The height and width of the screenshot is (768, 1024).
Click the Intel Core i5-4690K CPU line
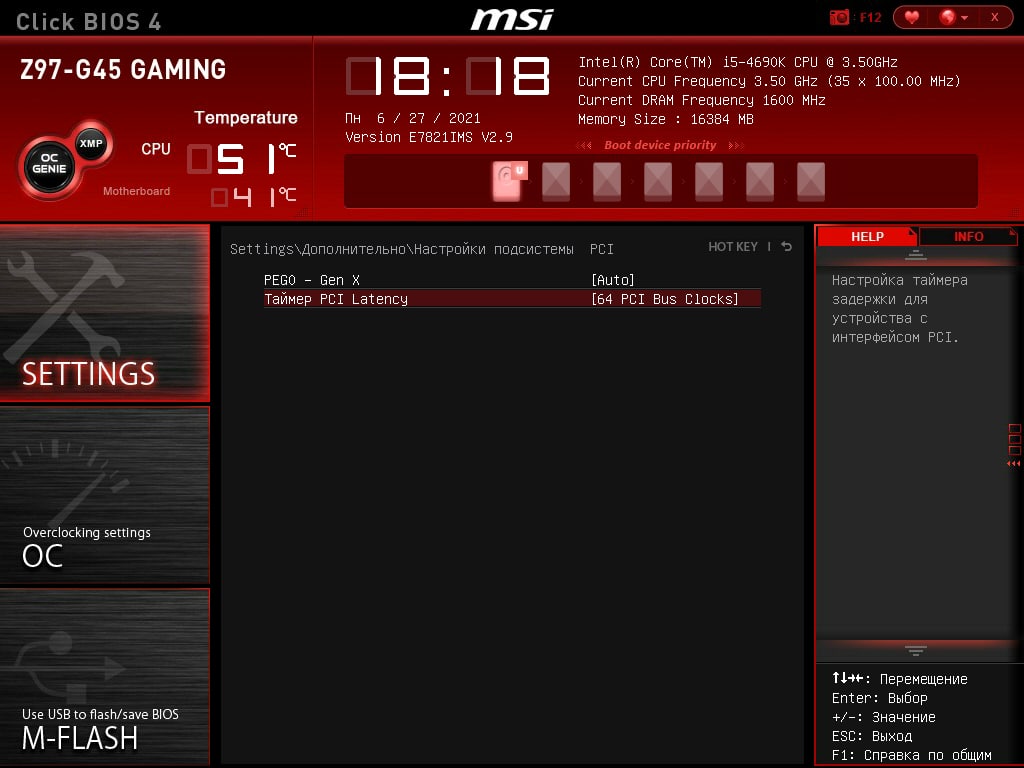coord(737,62)
